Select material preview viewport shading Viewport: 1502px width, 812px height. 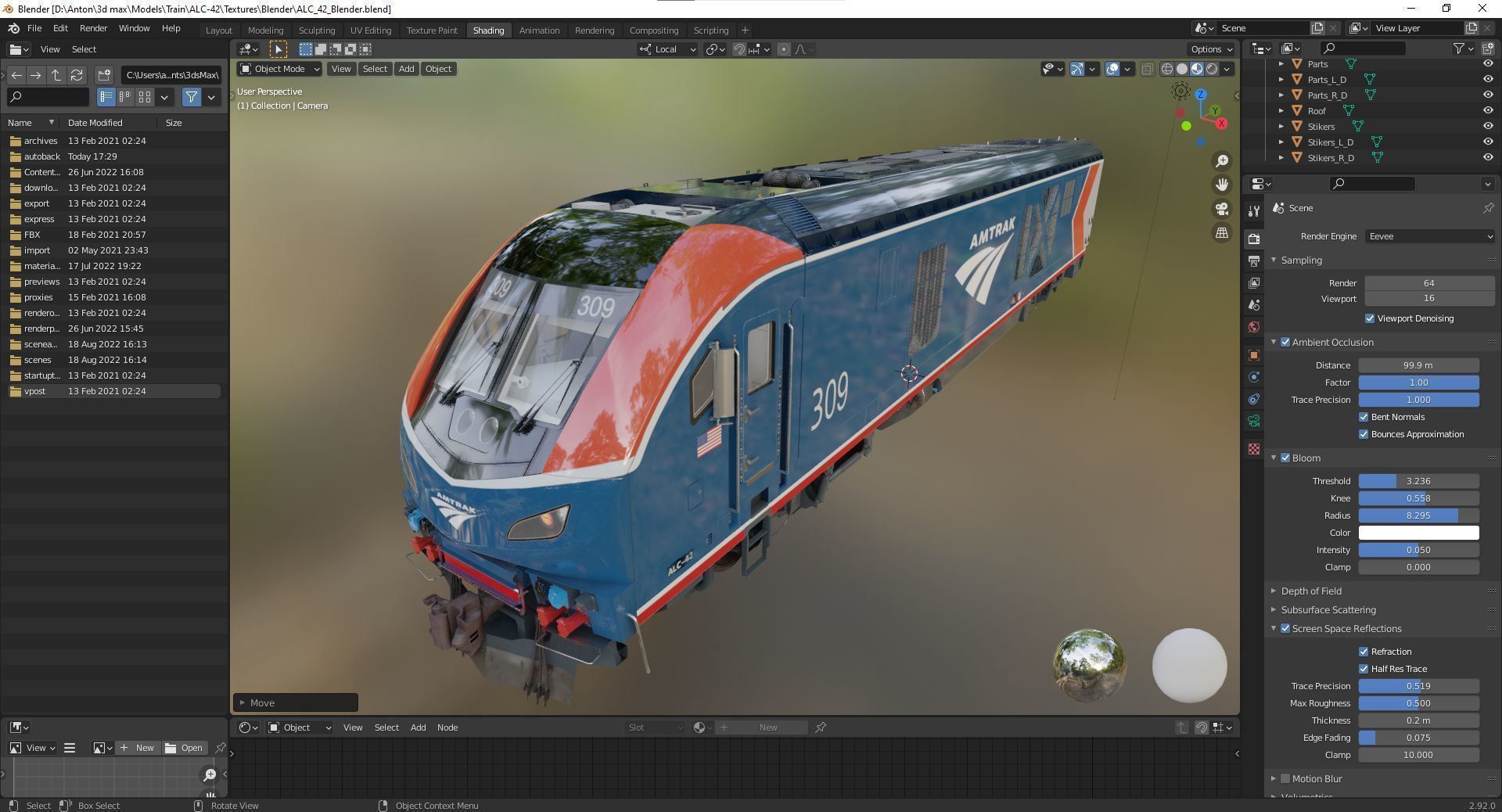coord(1197,69)
